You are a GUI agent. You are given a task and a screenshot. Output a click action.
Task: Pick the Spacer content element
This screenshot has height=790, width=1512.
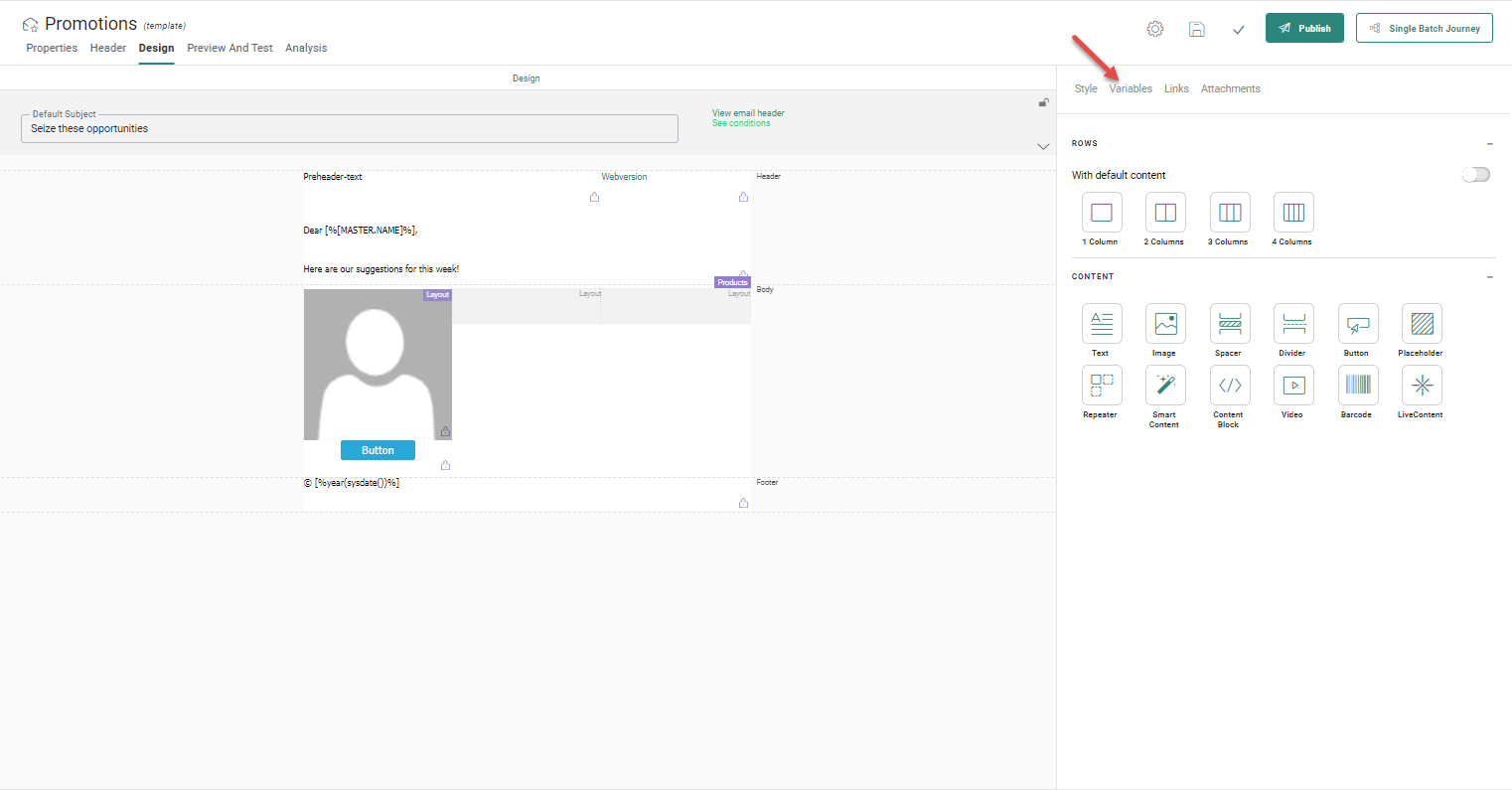(x=1230, y=324)
